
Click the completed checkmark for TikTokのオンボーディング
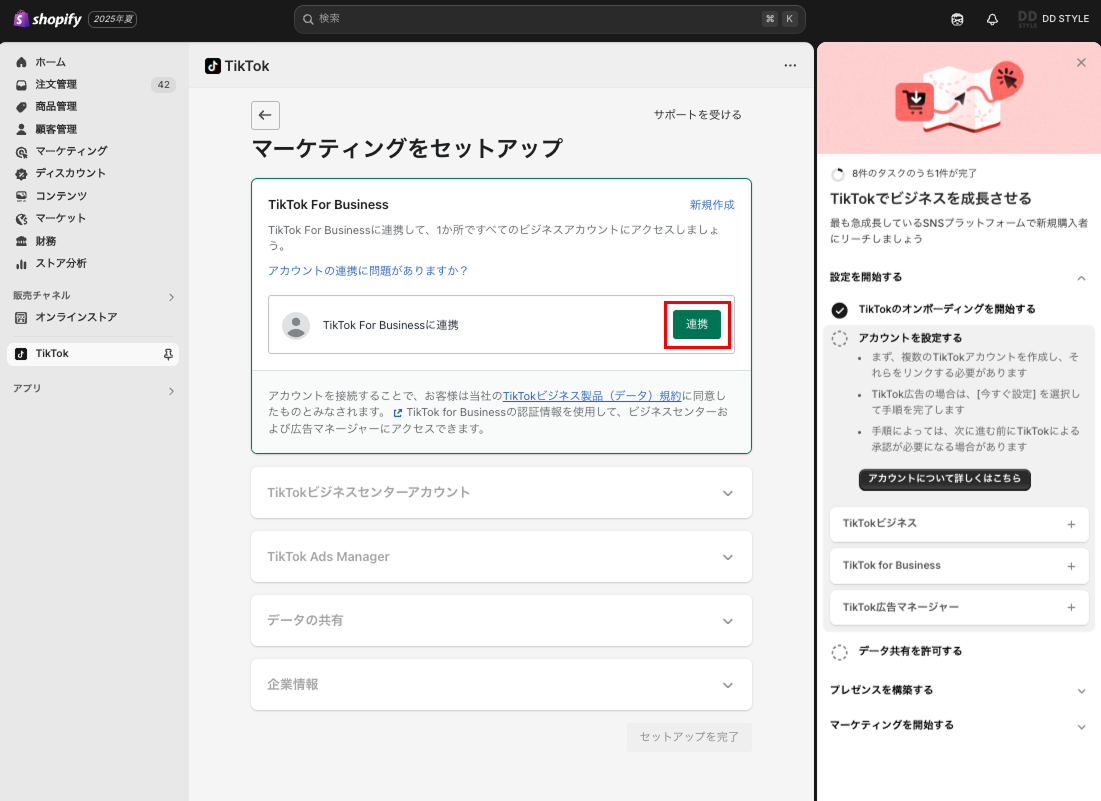coord(839,310)
